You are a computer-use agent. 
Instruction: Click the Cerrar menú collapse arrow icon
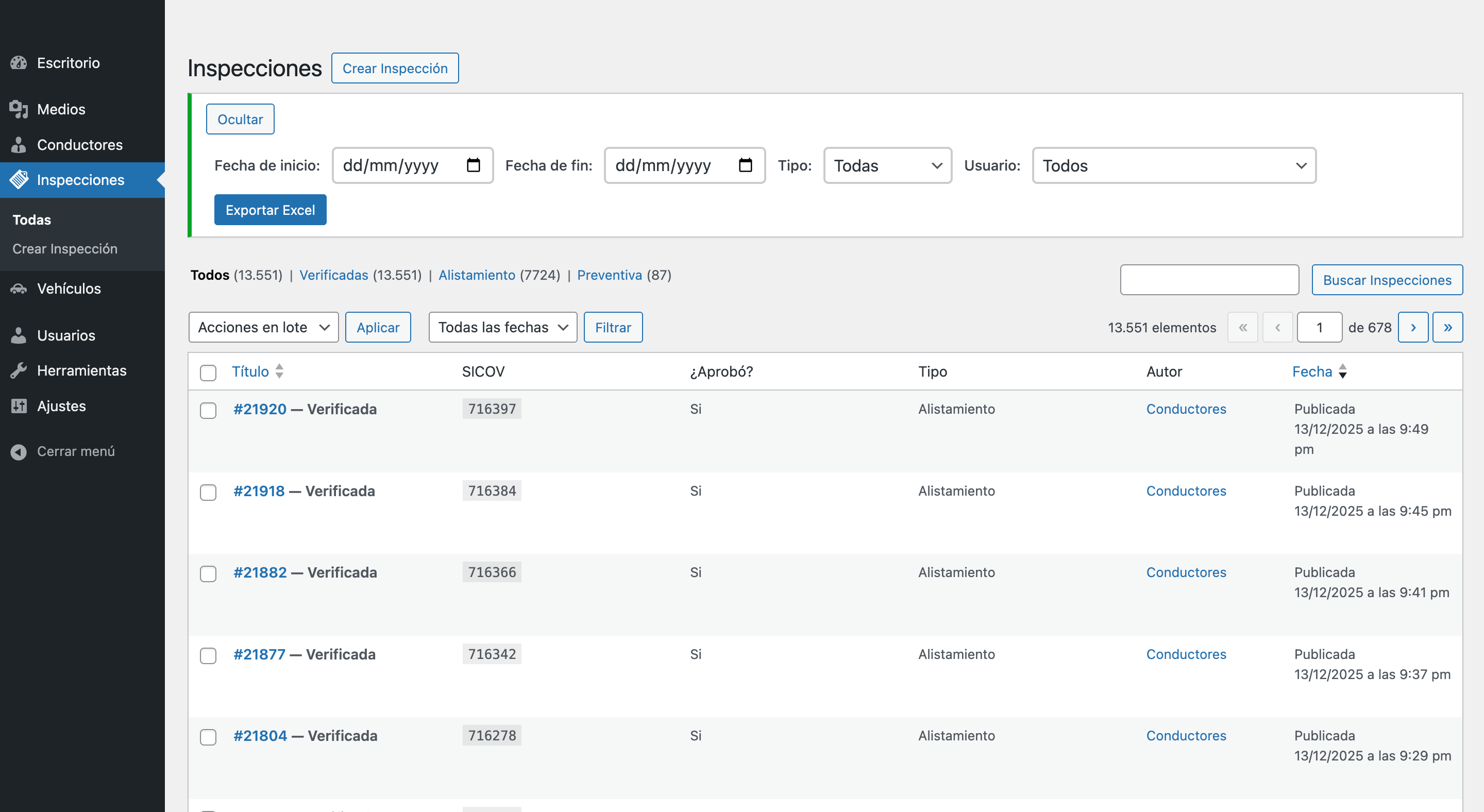coord(19,451)
